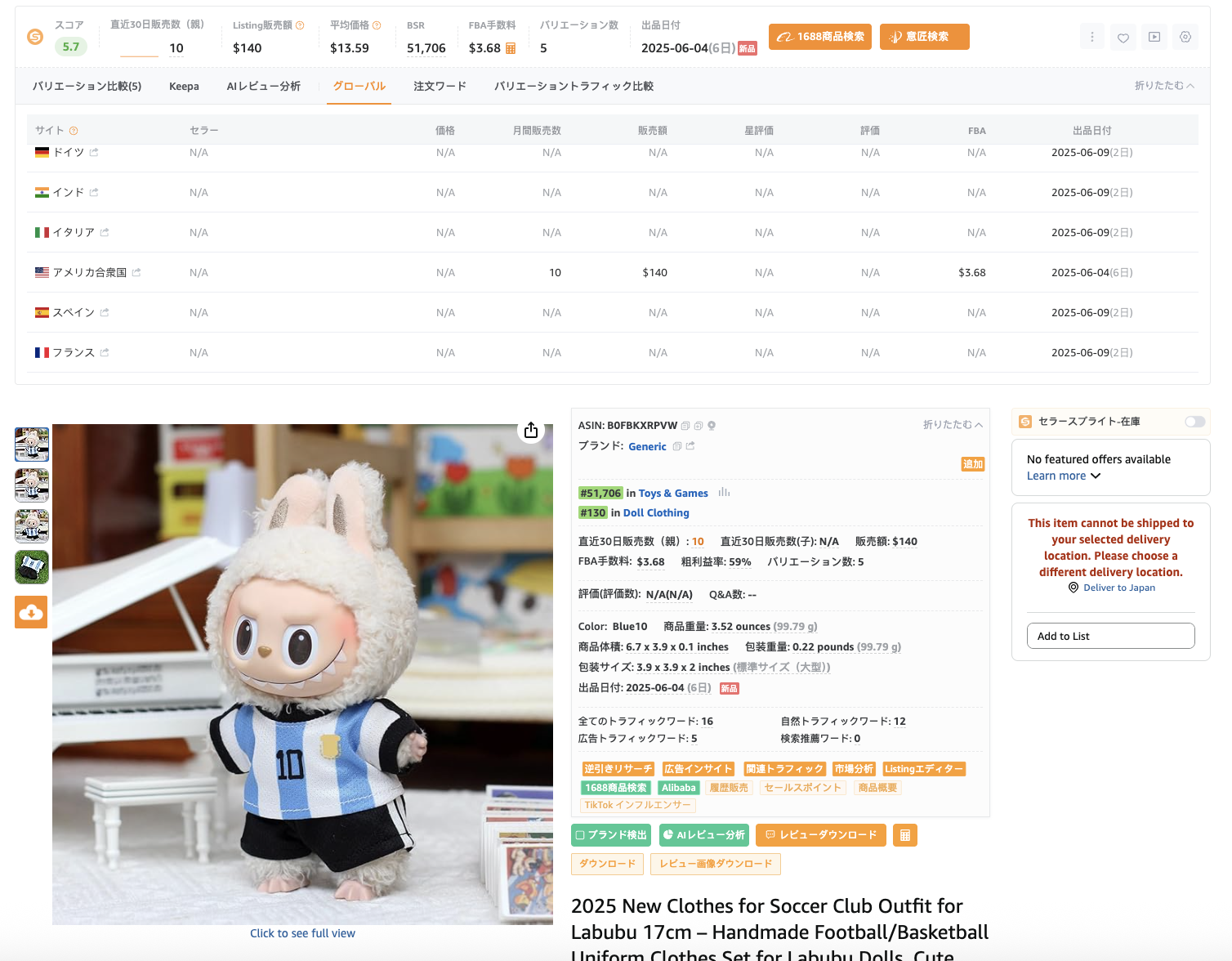
Task: Click 逆引きリサーチ tag button
Action: coord(618,769)
